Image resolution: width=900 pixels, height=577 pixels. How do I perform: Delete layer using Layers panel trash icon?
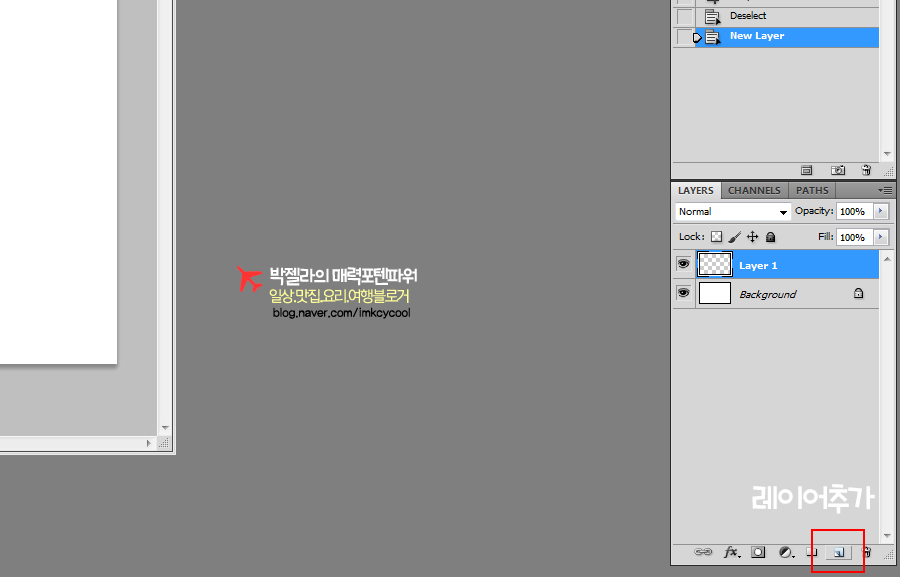pos(866,552)
